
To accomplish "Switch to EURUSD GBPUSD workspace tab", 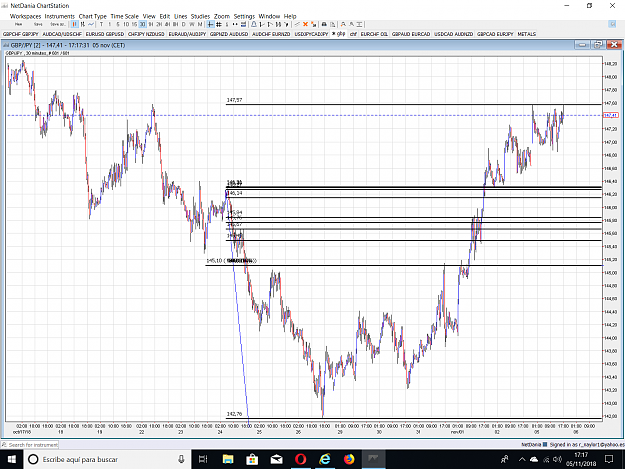I will (105, 34).
